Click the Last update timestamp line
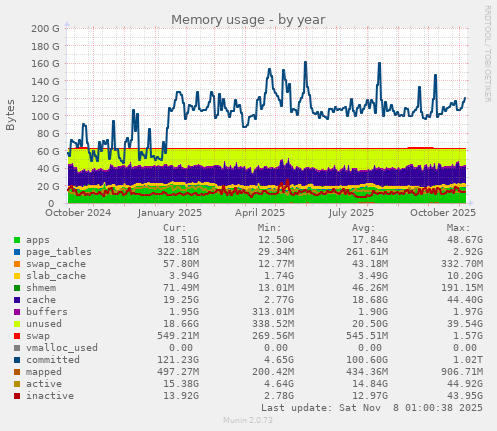The height and width of the screenshot is (431, 497). [x=372, y=408]
